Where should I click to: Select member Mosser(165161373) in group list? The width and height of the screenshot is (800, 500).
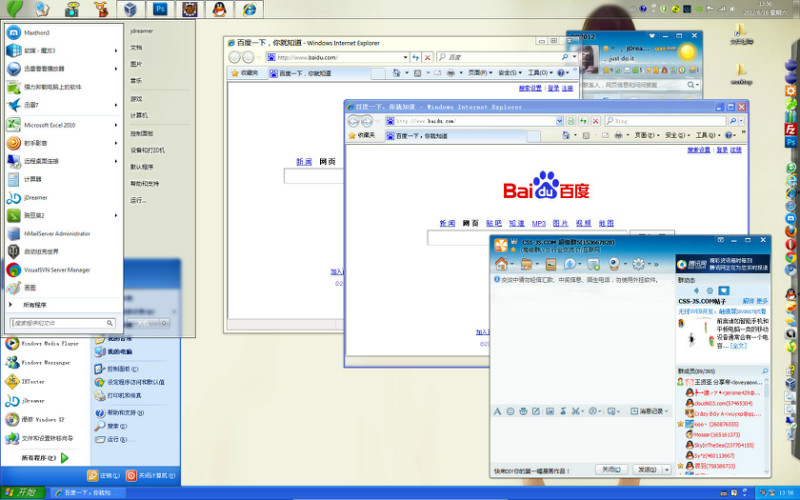(x=716, y=435)
